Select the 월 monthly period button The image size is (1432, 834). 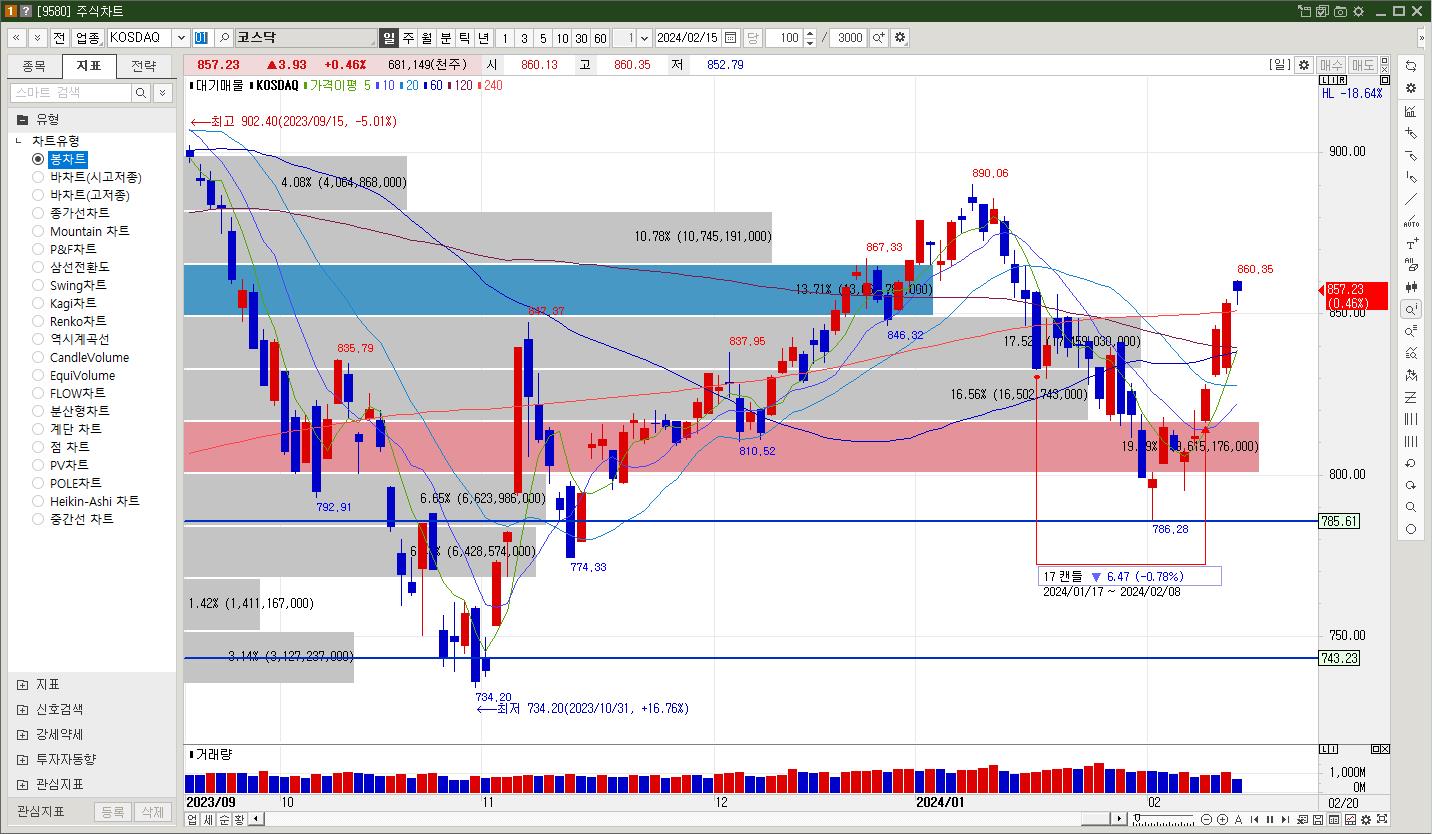[427, 38]
